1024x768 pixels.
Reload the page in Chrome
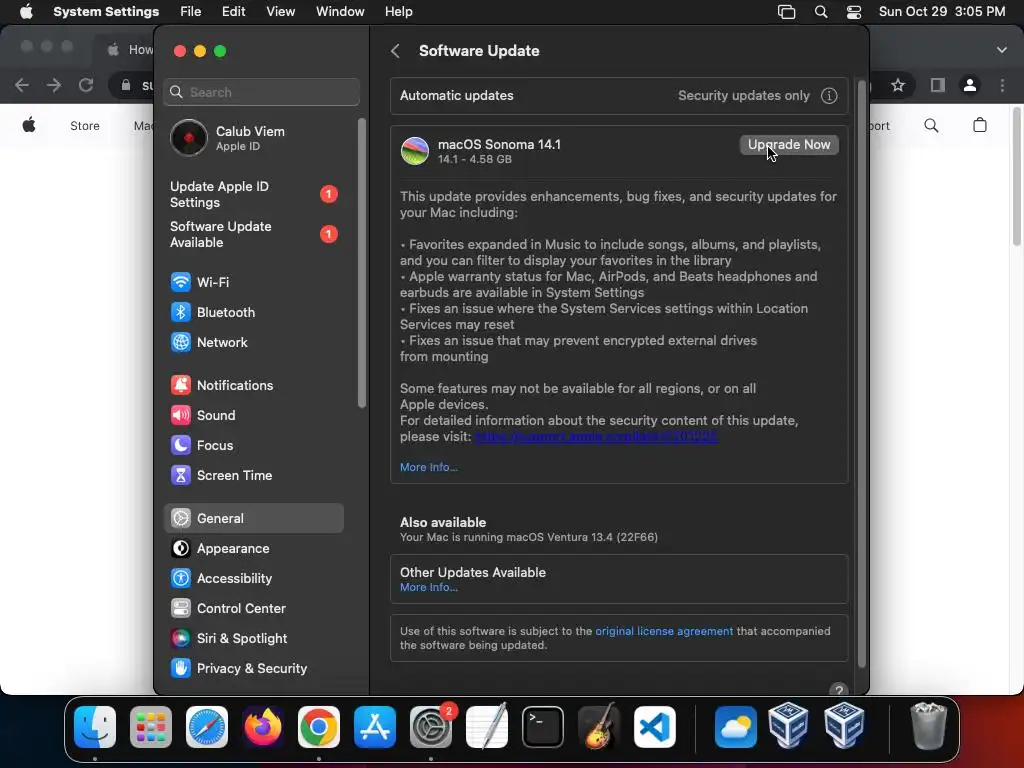click(86, 85)
